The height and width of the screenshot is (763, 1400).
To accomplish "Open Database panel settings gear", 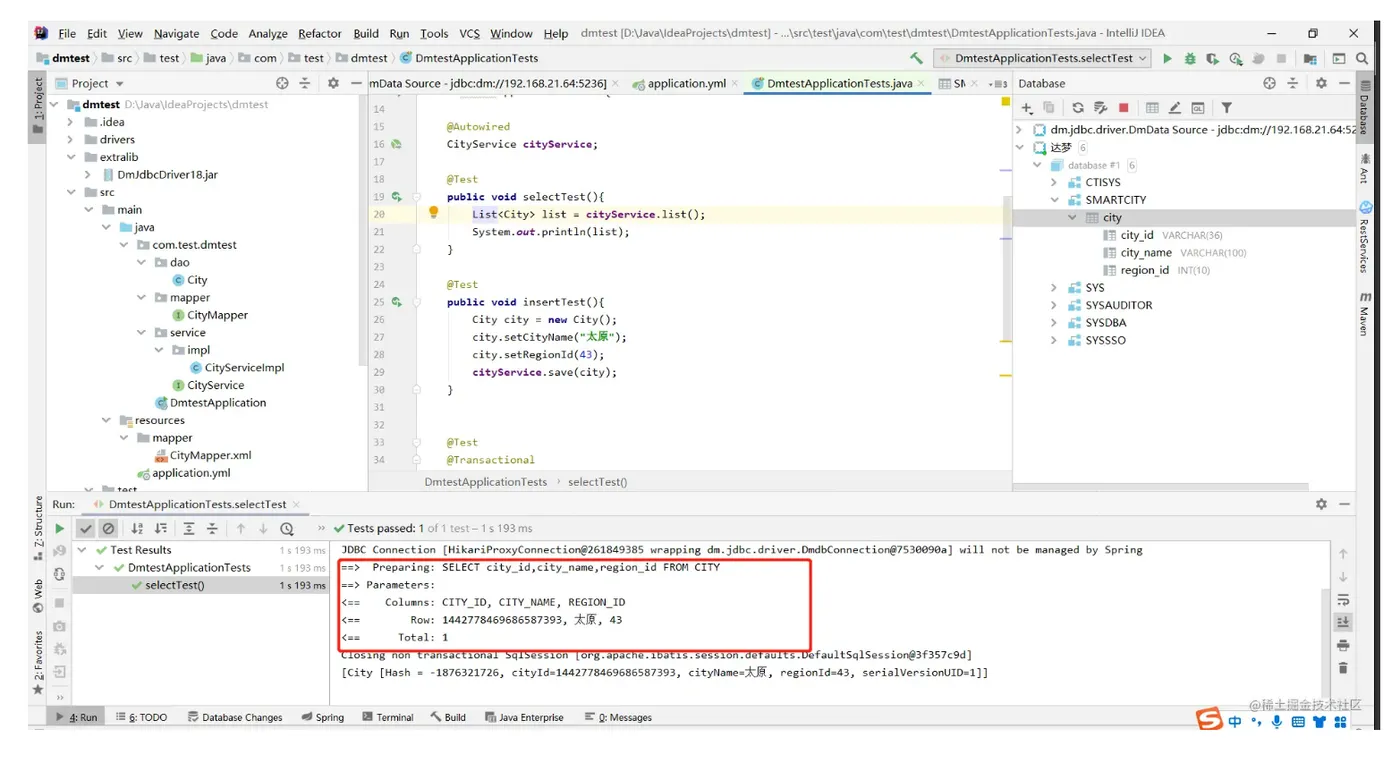I will [x=1321, y=84].
